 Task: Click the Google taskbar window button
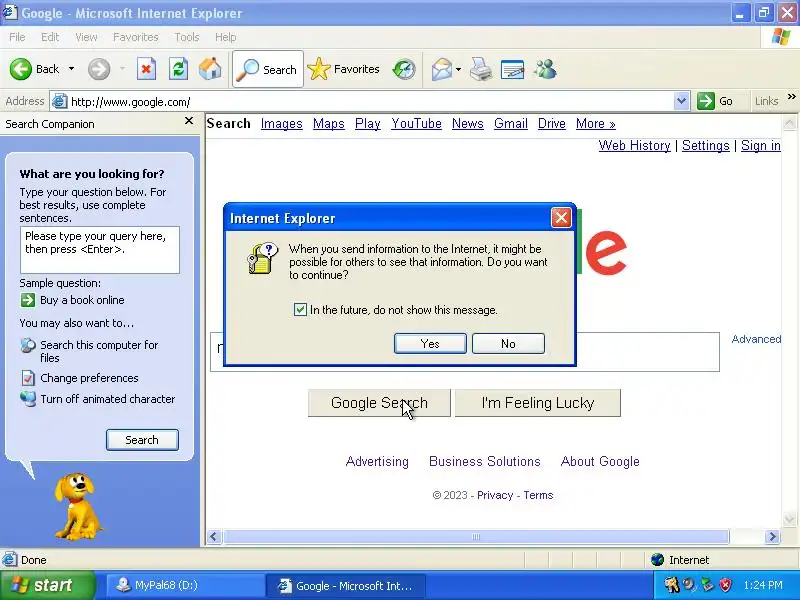click(346, 586)
